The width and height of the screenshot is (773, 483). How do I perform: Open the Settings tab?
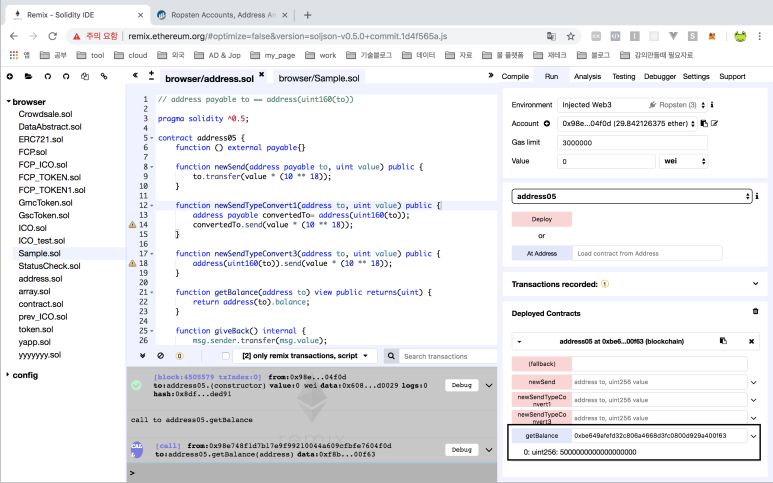point(696,76)
